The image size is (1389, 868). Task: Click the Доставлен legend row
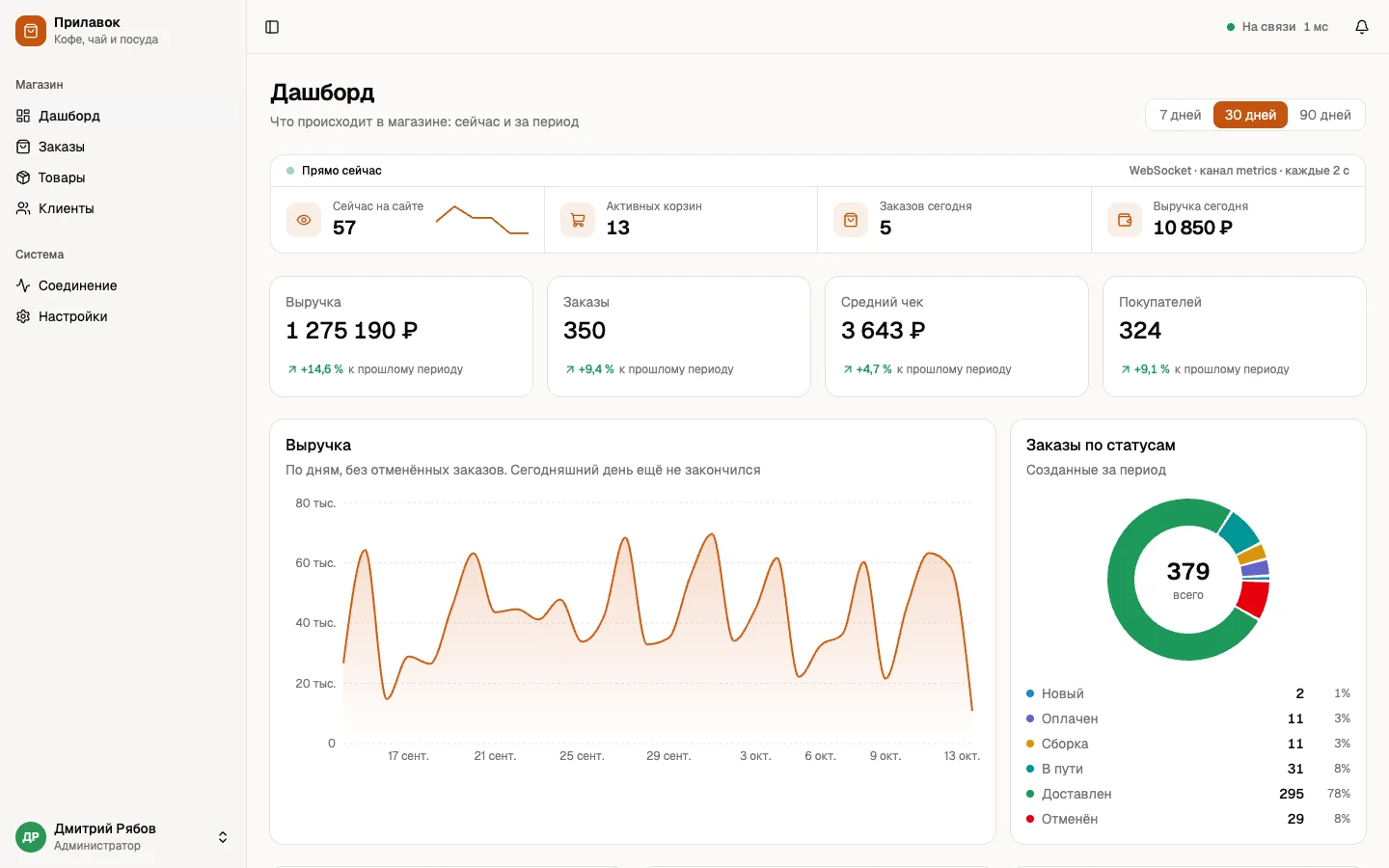(x=1188, y=794)
